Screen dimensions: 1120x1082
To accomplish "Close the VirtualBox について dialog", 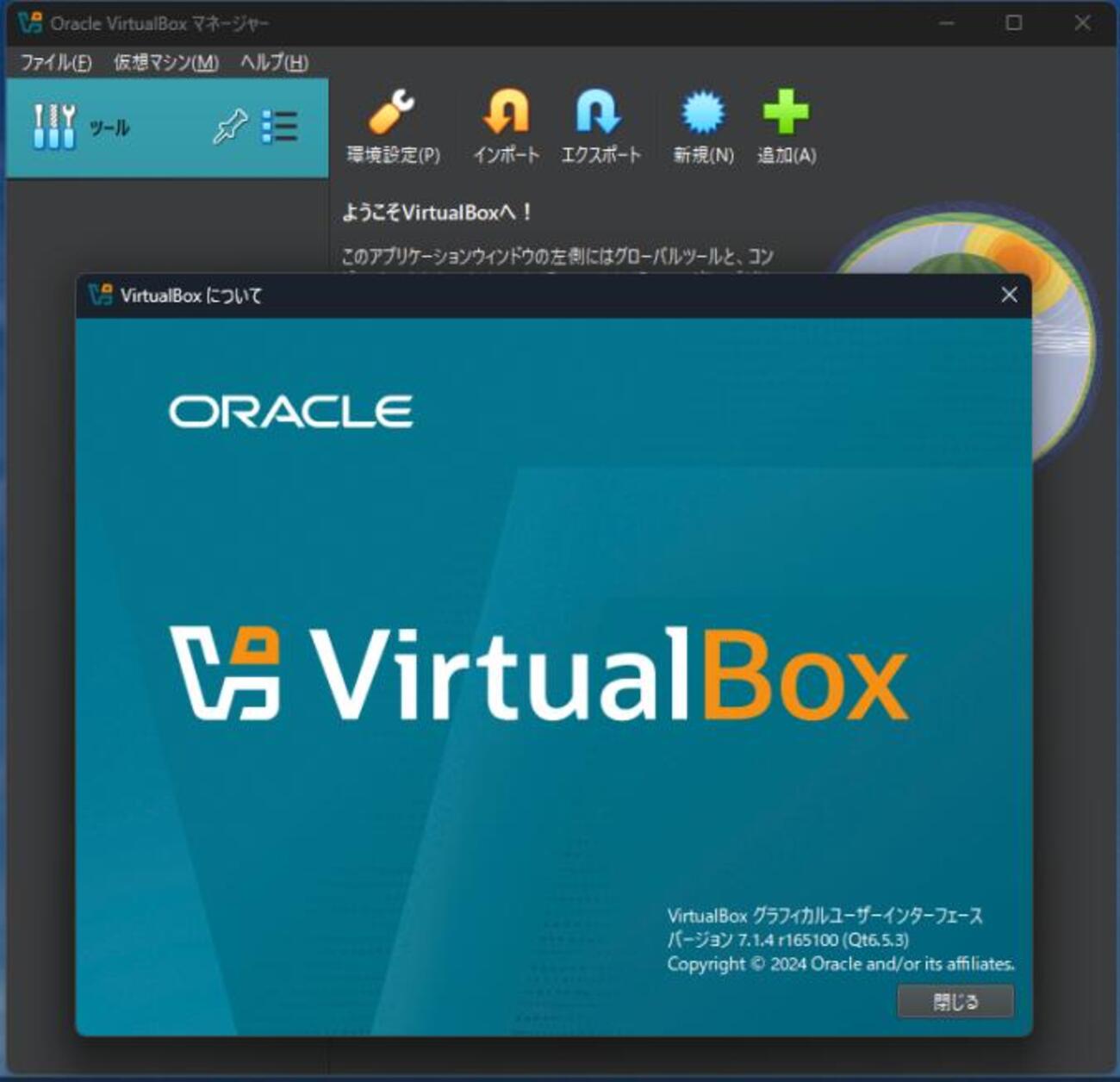I will (x=1009, y=295).
